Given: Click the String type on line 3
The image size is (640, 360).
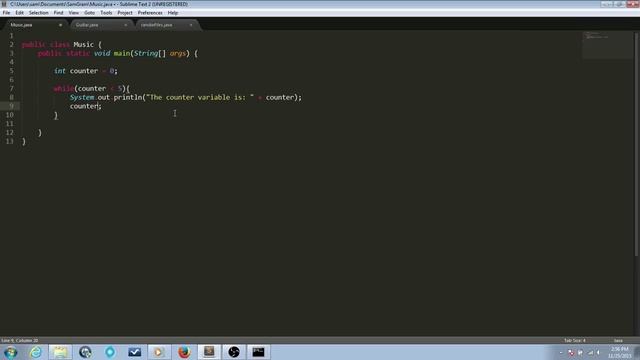Looking at the screenshot, I should tap(146, 53).
